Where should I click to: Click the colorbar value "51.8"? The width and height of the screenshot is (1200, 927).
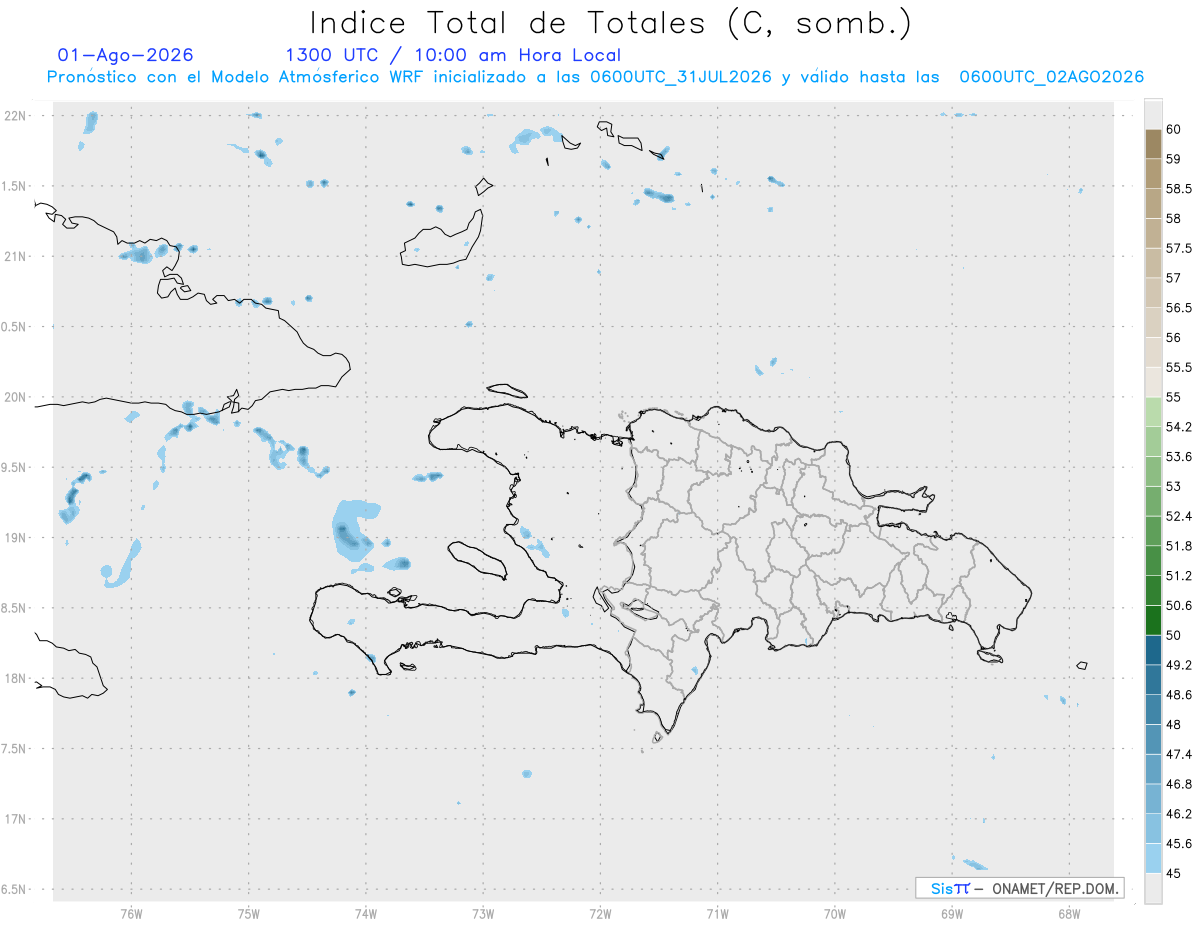pyautogui.click(x=1179, y=546)
